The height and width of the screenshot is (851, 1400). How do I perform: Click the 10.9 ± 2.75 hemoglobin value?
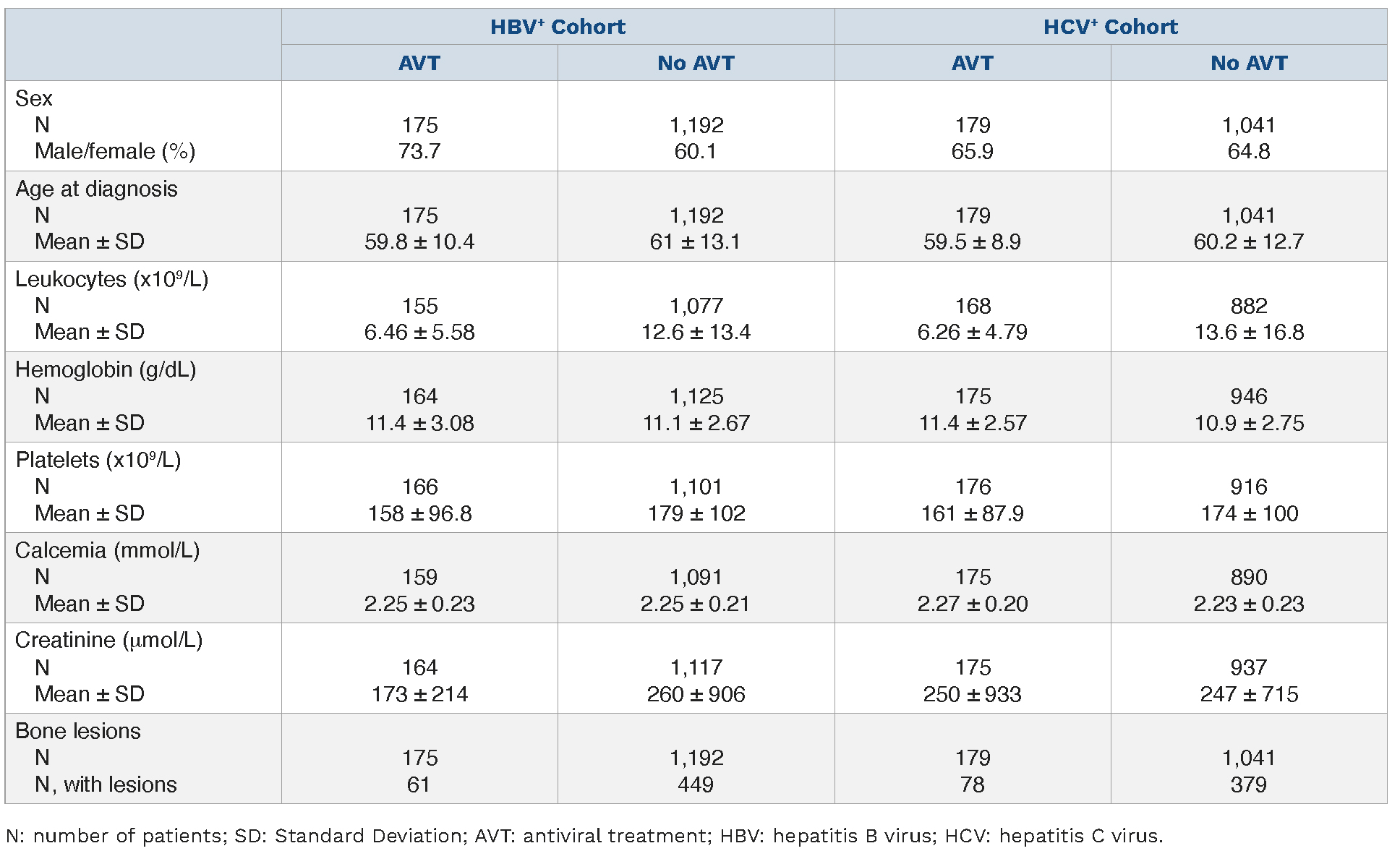(1249, 423)
